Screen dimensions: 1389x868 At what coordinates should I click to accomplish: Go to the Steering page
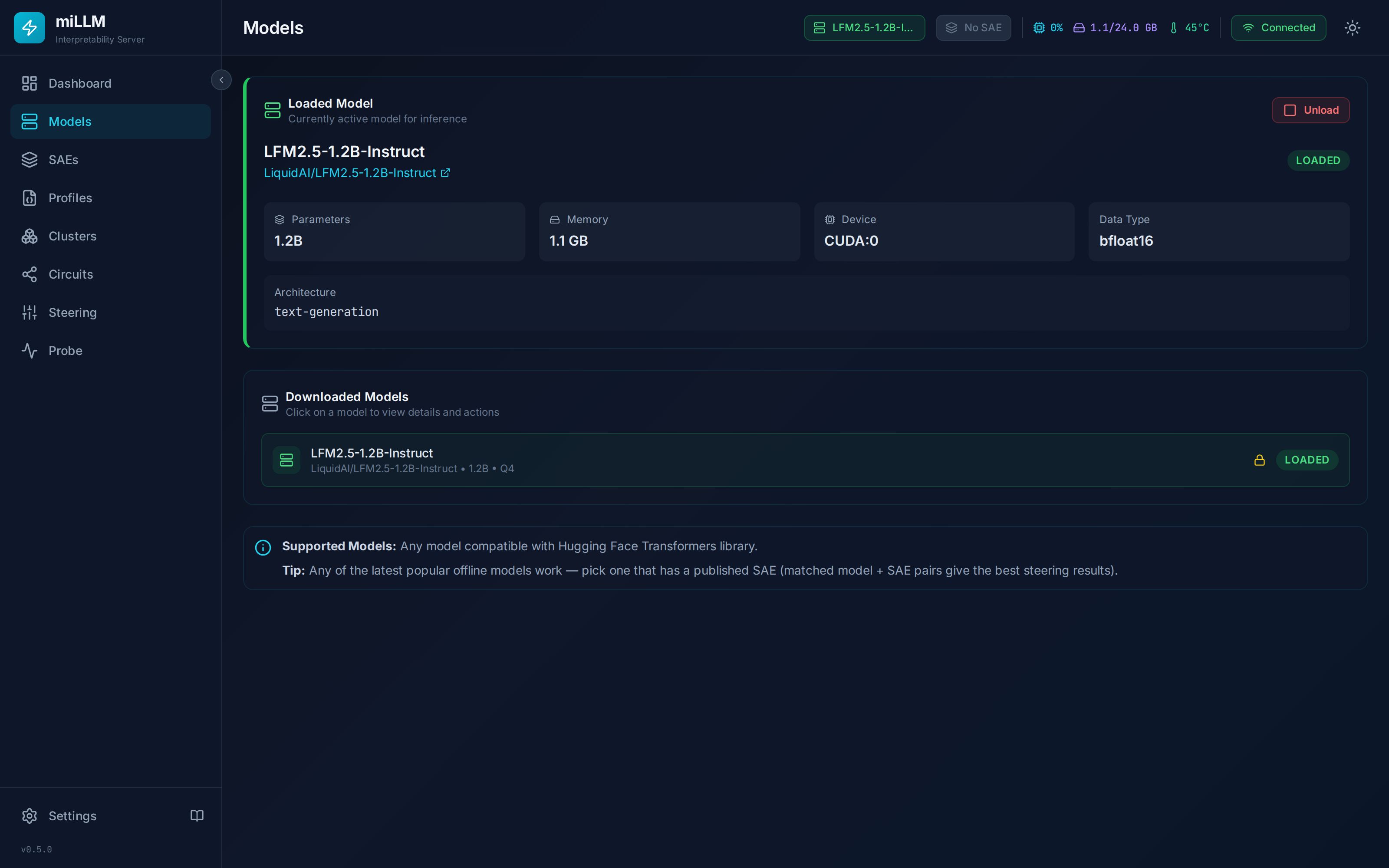[110, 312]
